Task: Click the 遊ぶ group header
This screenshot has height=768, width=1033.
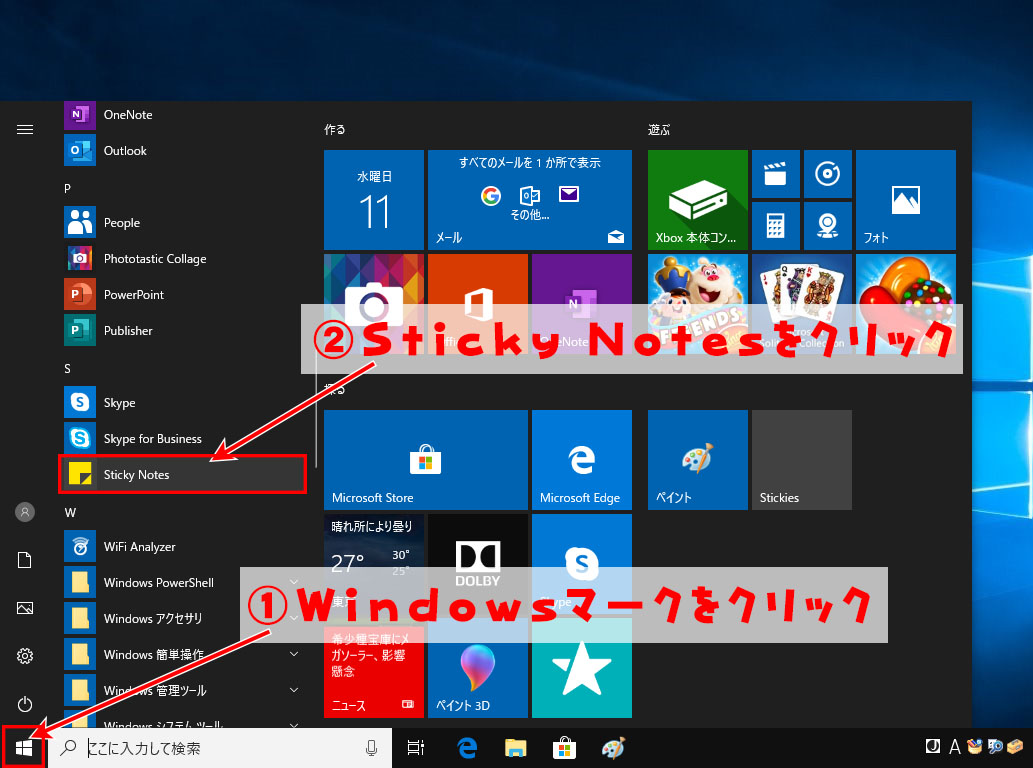Action: point(659,130)
